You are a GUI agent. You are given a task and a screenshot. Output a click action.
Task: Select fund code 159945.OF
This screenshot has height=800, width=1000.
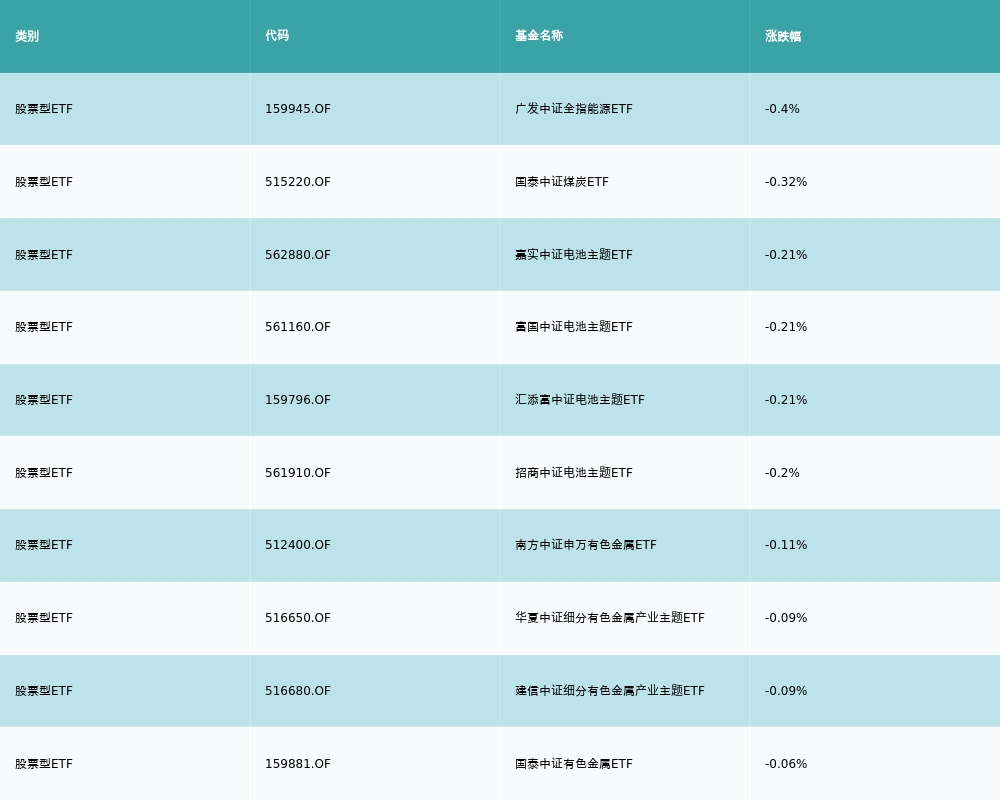[298, 109]
